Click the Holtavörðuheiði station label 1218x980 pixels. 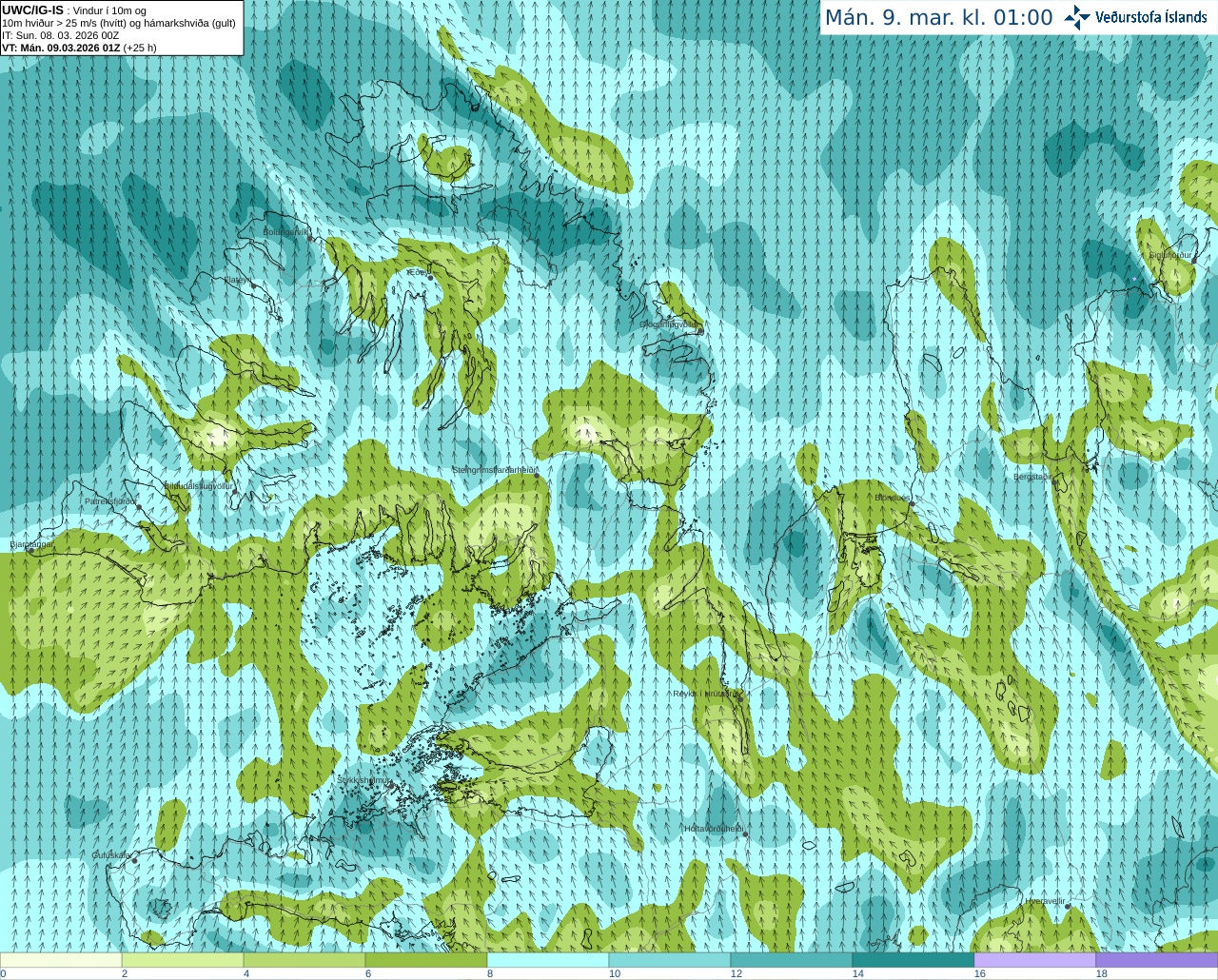(714, 829)
